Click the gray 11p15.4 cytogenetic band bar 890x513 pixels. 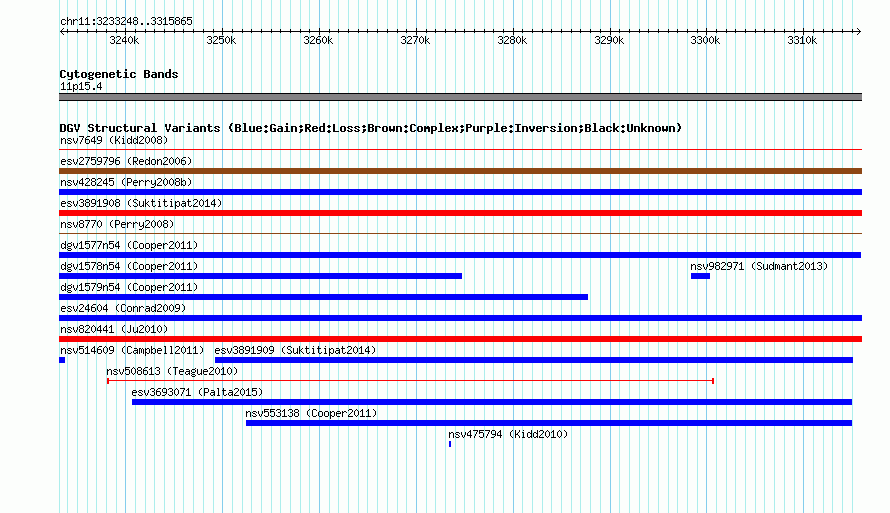tap(460, 97)
